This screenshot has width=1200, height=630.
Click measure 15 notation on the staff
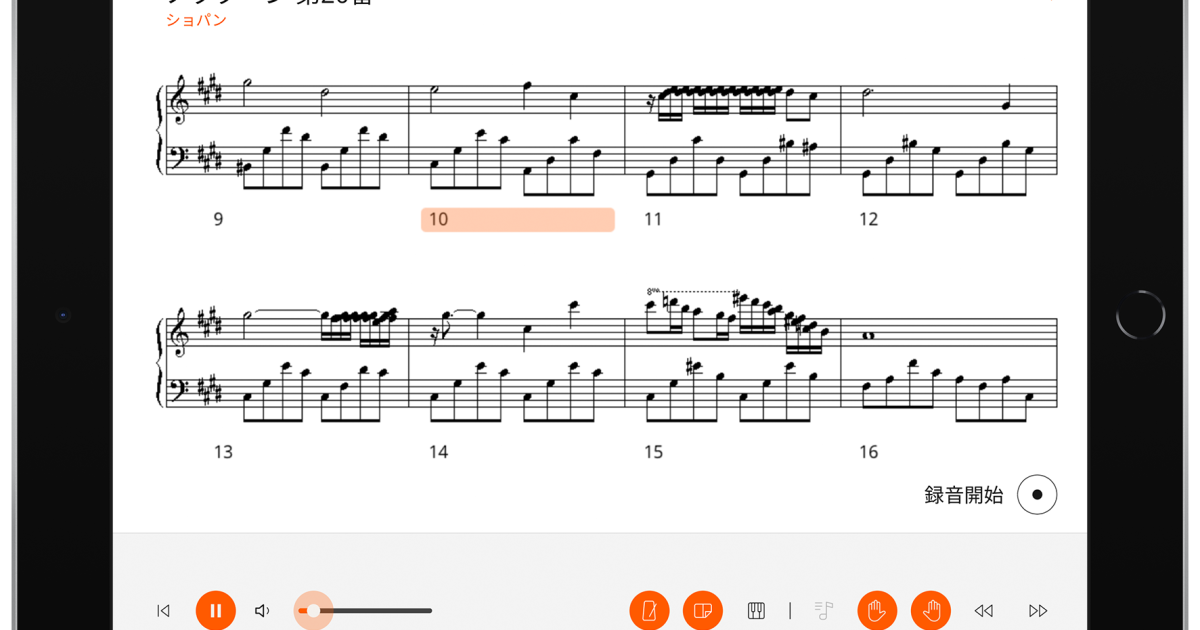point(732,350)
